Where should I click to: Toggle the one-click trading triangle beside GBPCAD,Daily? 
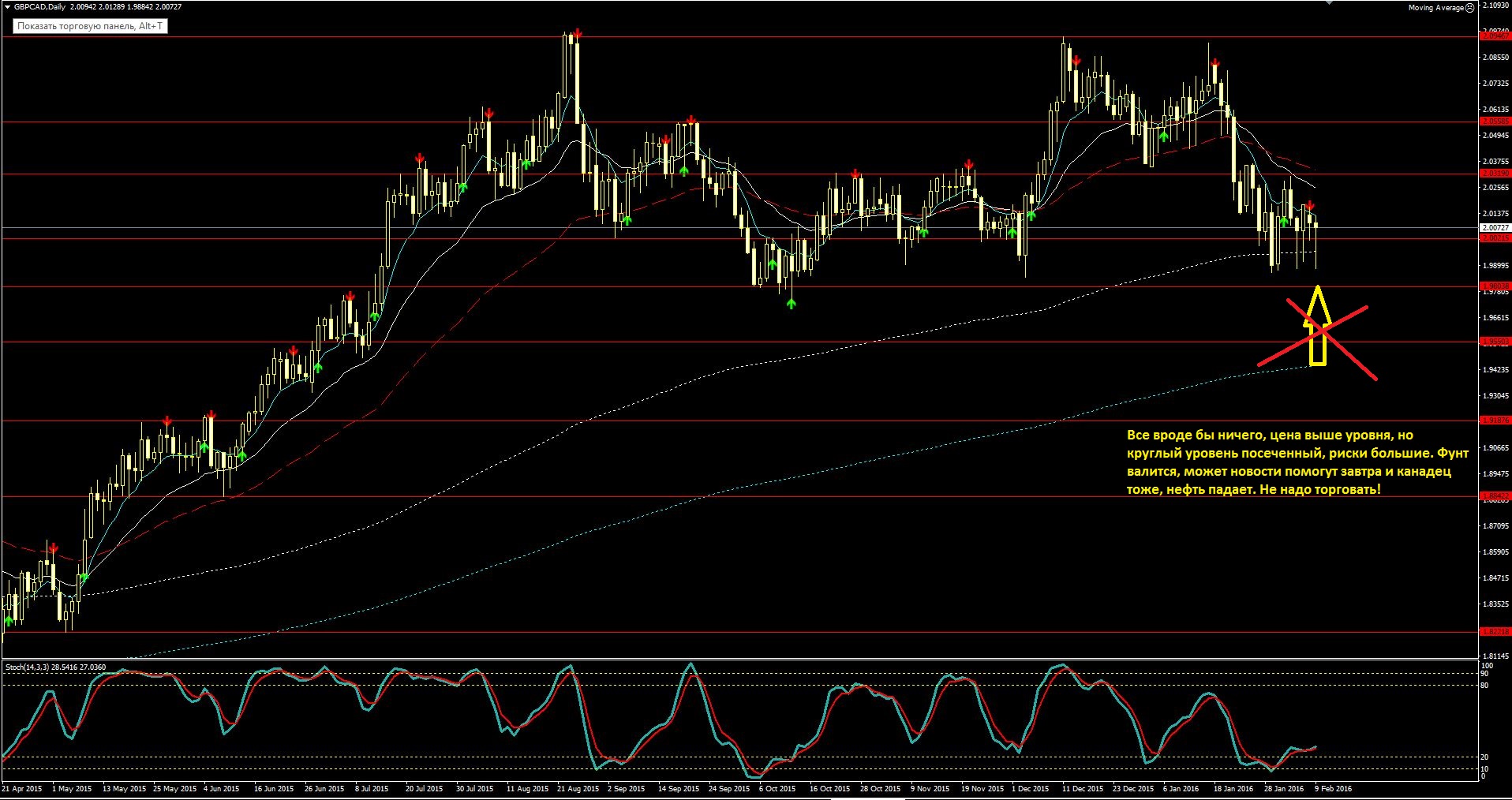coord(8,7)
